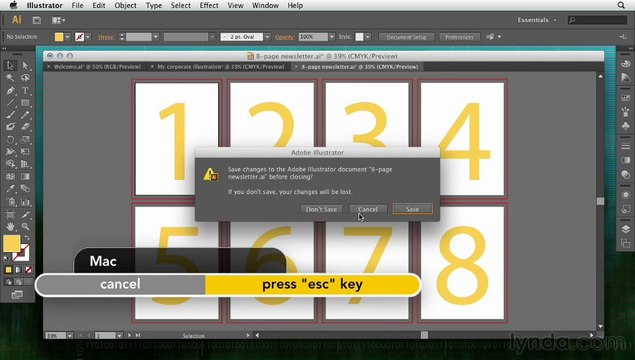Open the zoom level dropdown at bottom
The height and width of the screenshot is (360, 635).
(70, 336)
